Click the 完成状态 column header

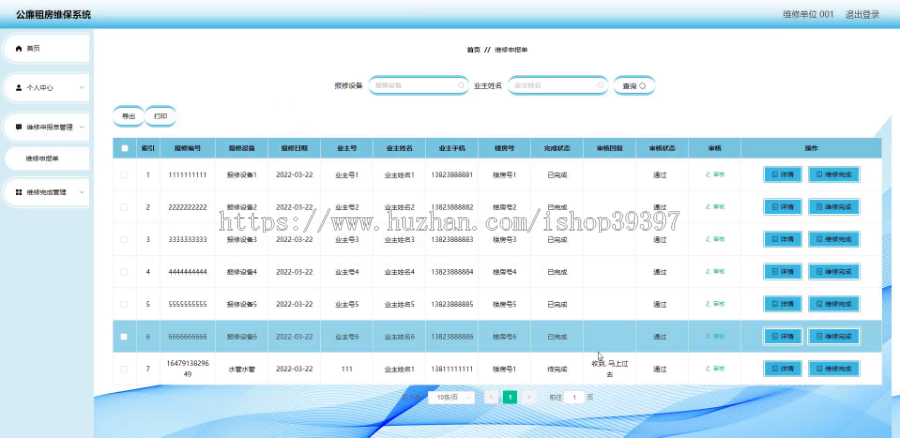[x=557, y=148]
